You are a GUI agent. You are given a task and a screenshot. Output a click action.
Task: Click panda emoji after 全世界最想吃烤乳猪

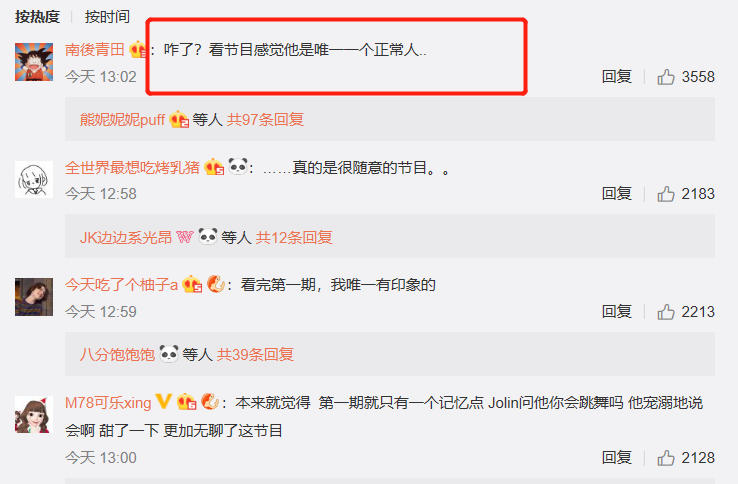238,166
